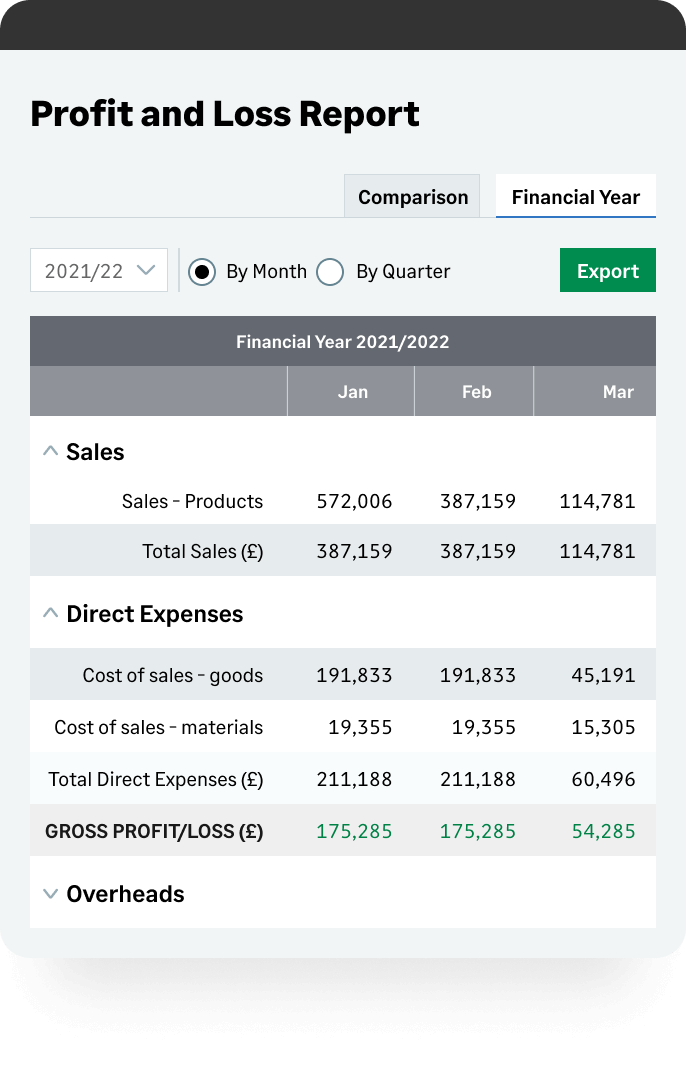Switch to the Financial Year tab
Screen dimensions: 686x1086
coord(575,196)
